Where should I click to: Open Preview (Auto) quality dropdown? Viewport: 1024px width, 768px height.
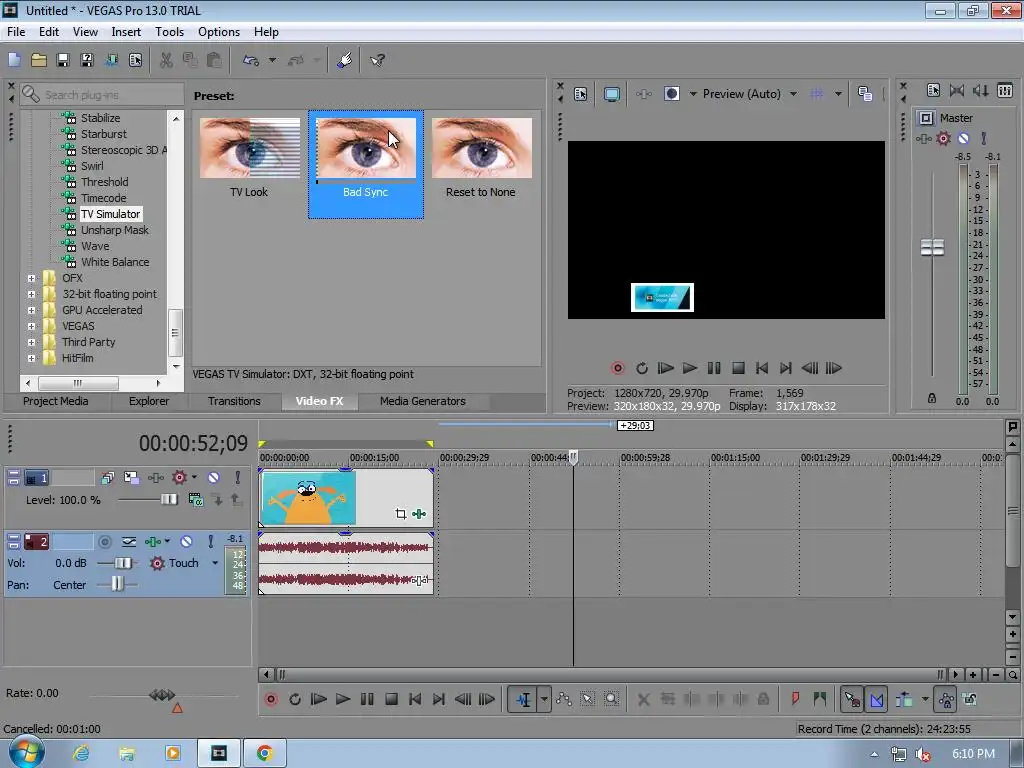(x=793, y=94)
